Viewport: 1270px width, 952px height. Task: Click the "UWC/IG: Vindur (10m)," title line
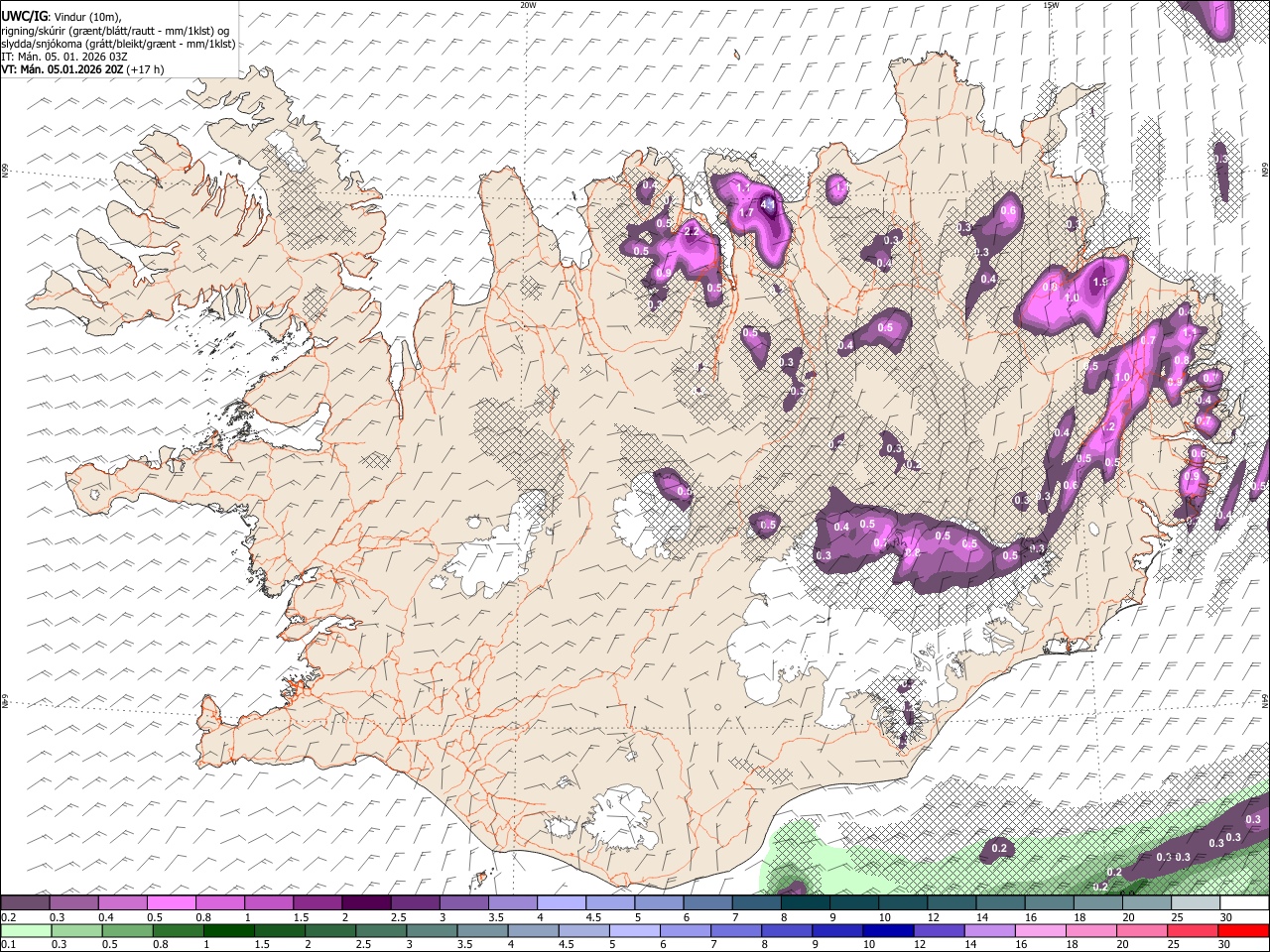coord(60,16)
